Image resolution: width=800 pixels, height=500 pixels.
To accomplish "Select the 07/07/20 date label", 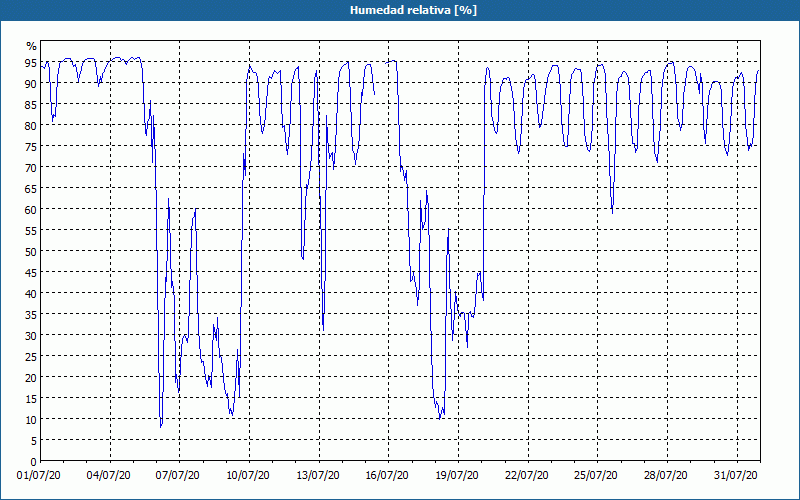I will (178, 476).
